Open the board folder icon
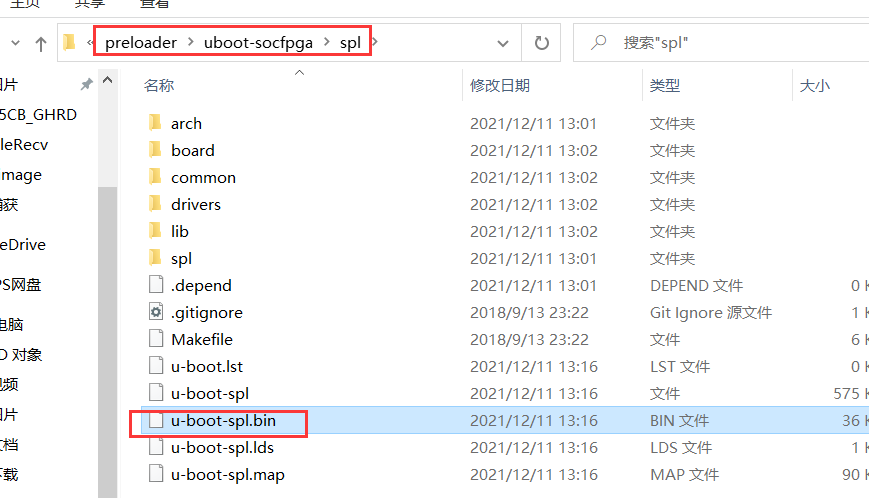This screenshot has width=869, height=498. point(155,150)
